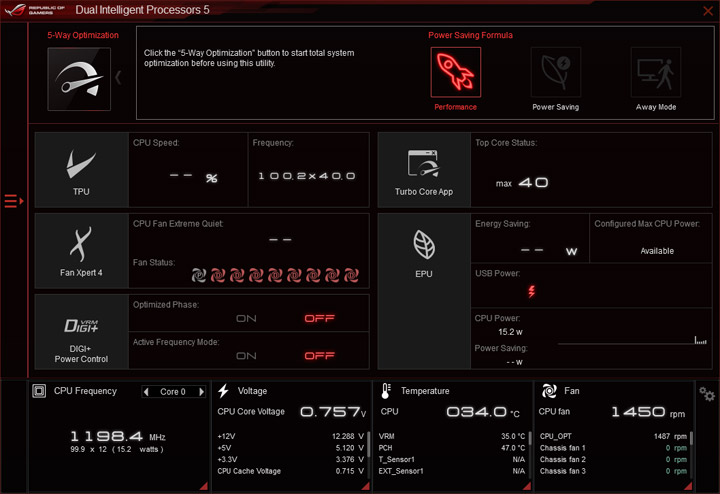The height and width of the screenshot is (494, 720).
Task: Click the last red fan status icon
Action: (351, 275)
